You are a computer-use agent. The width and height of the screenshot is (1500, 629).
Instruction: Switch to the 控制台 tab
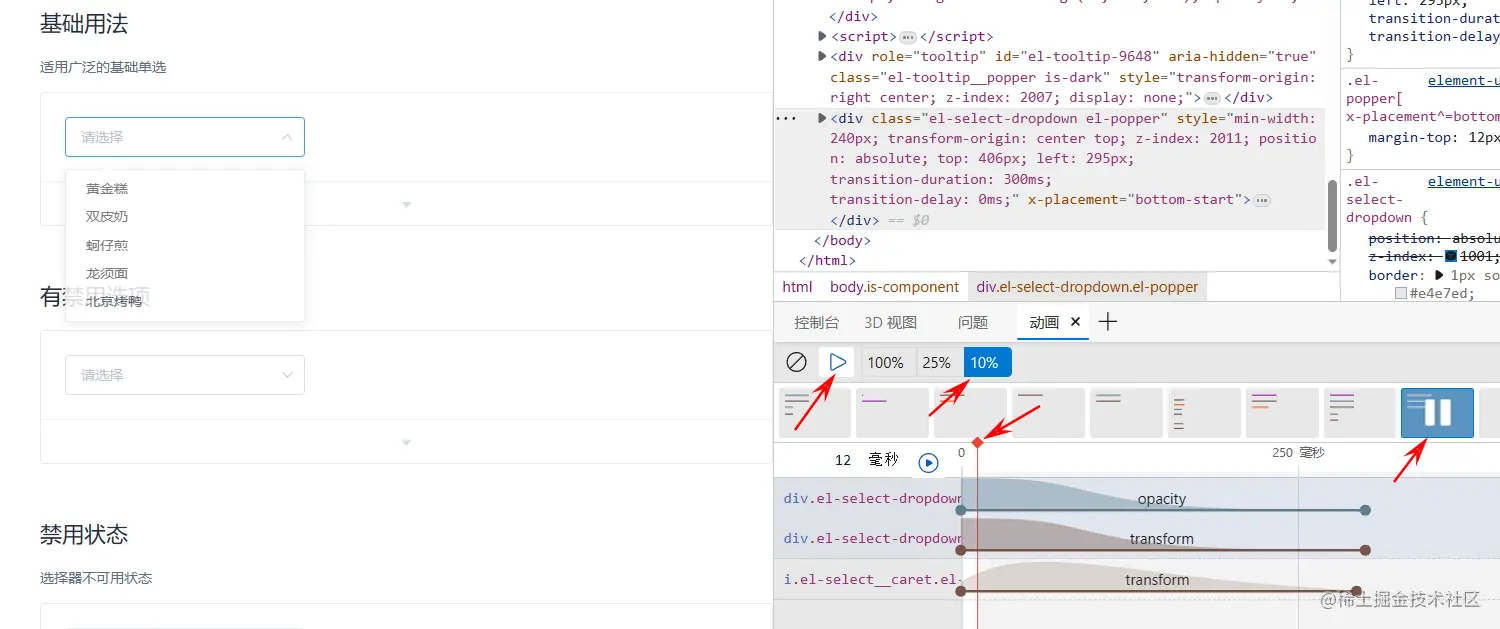pyautogui.click(x=816, y=322)
